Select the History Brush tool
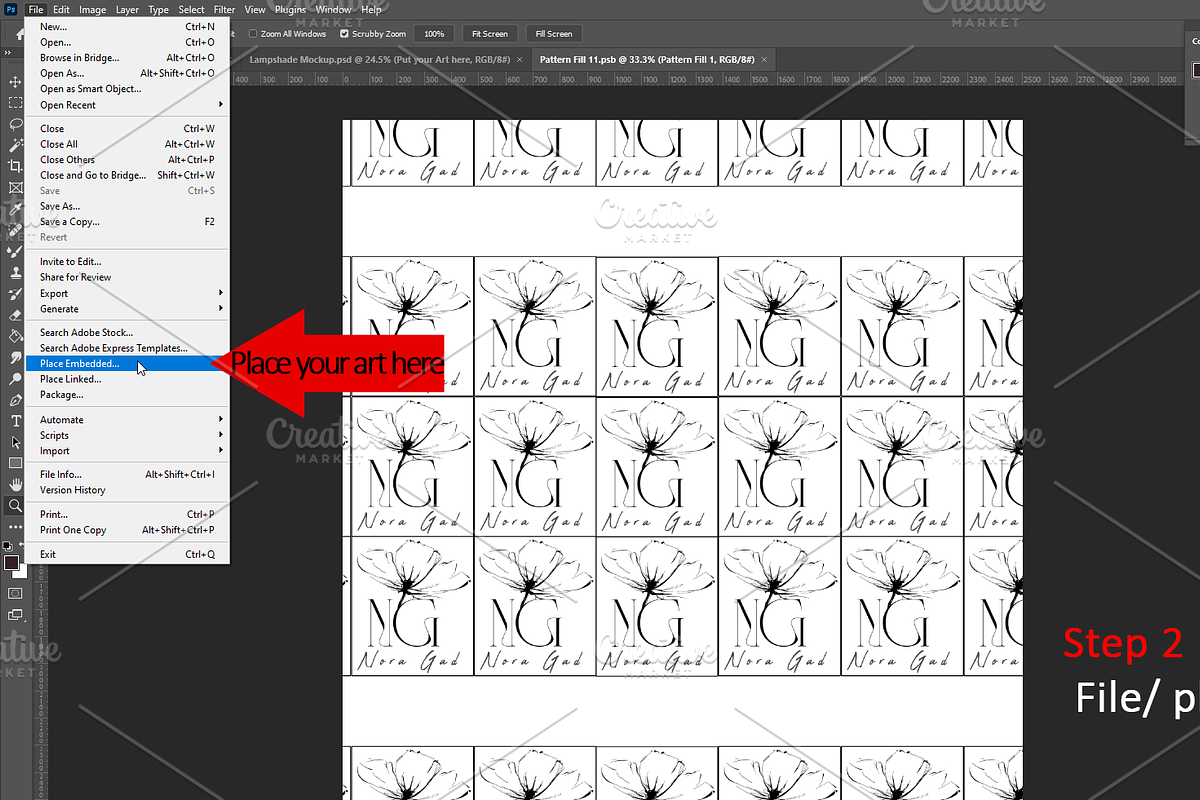Screen dimensions: 1200x800 [x=15, y=294]
